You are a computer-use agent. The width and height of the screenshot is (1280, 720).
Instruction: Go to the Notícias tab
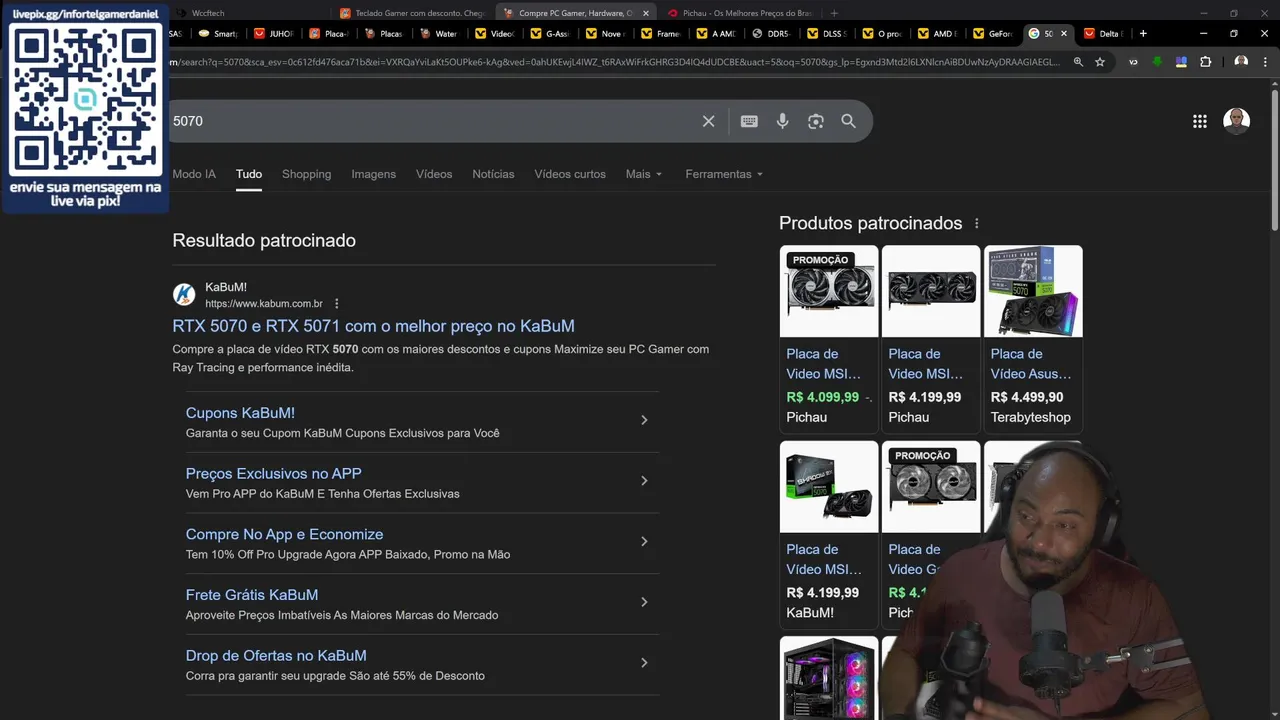(x=493, y=174)
